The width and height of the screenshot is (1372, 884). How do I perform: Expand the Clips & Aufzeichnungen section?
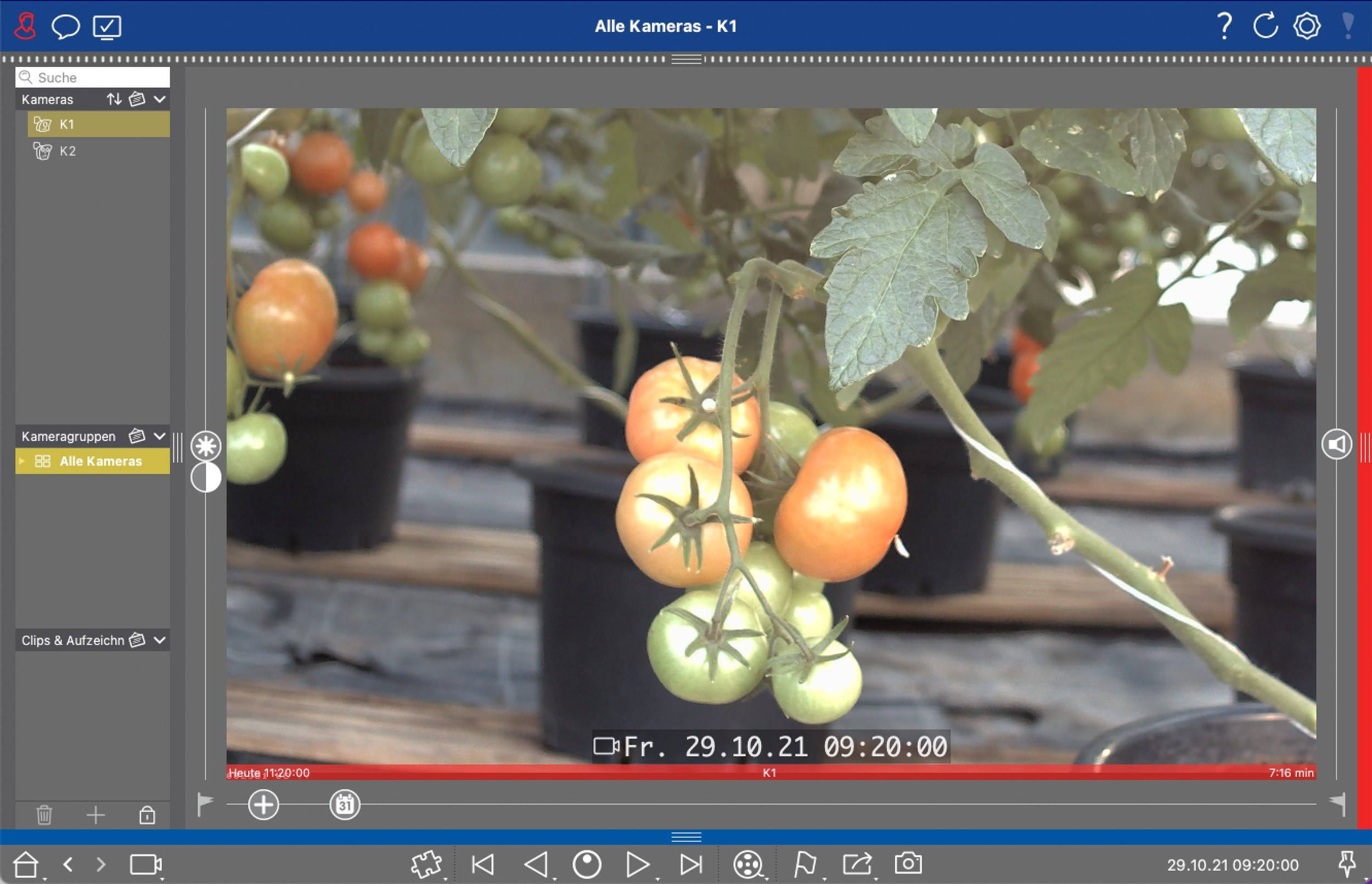tap(161, 640)
